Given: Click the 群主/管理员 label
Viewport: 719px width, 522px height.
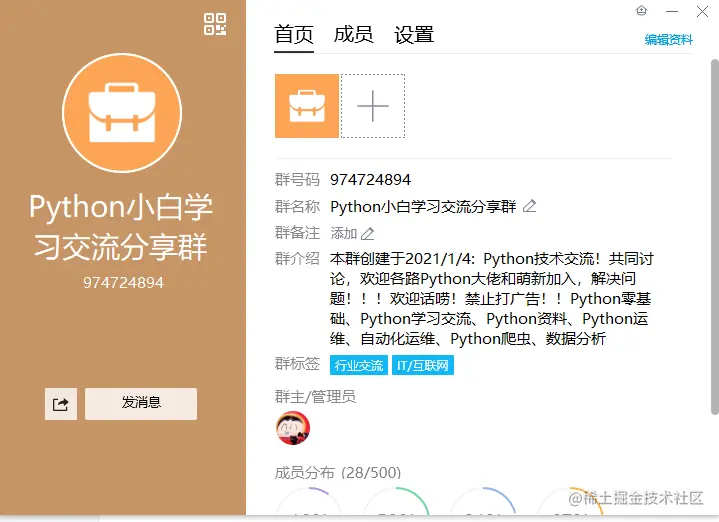Looking at the screenshot, I should pos(315,397).
